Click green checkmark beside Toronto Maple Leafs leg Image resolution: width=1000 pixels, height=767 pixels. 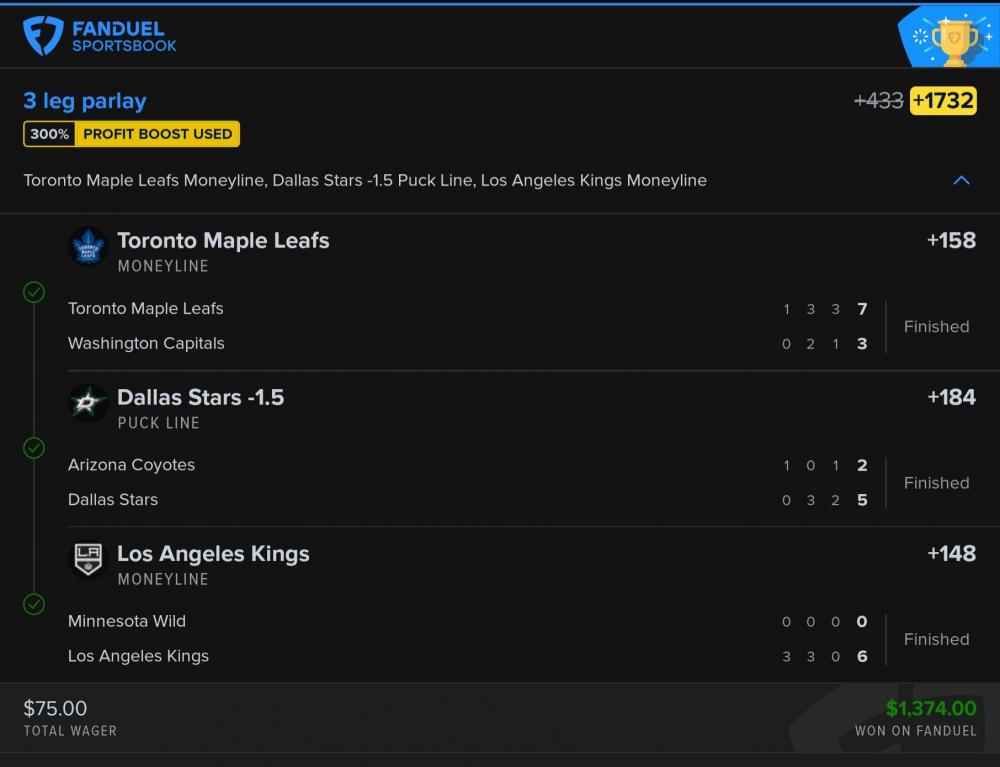tap(34, 292)
